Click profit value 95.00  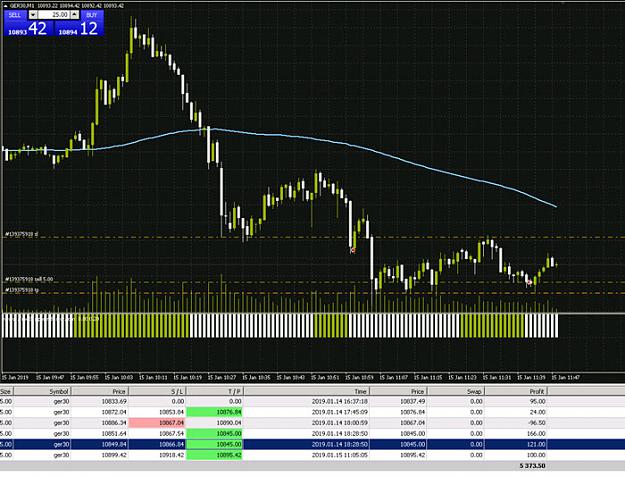(x=537, y=401)
